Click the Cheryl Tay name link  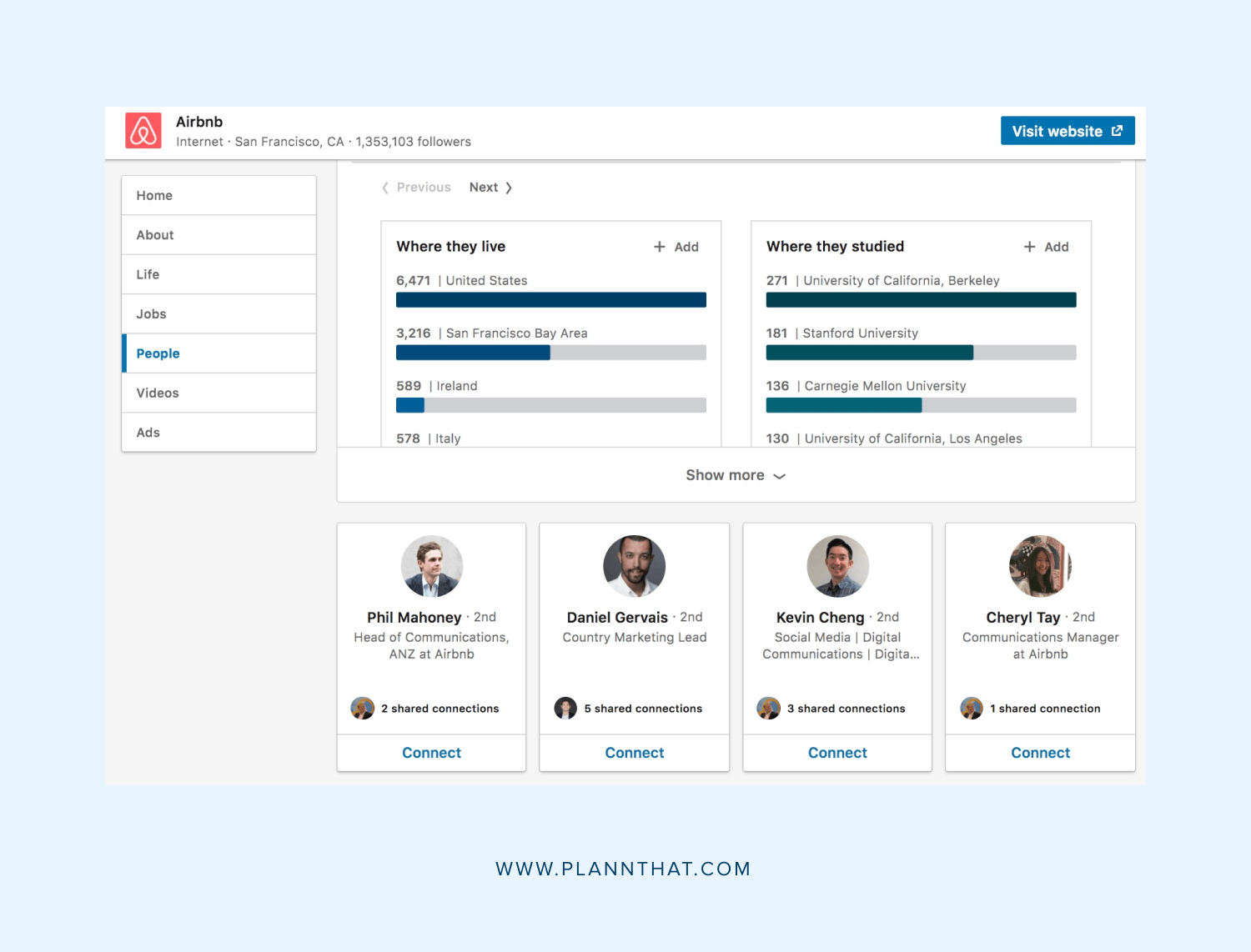click(1023, 618)
